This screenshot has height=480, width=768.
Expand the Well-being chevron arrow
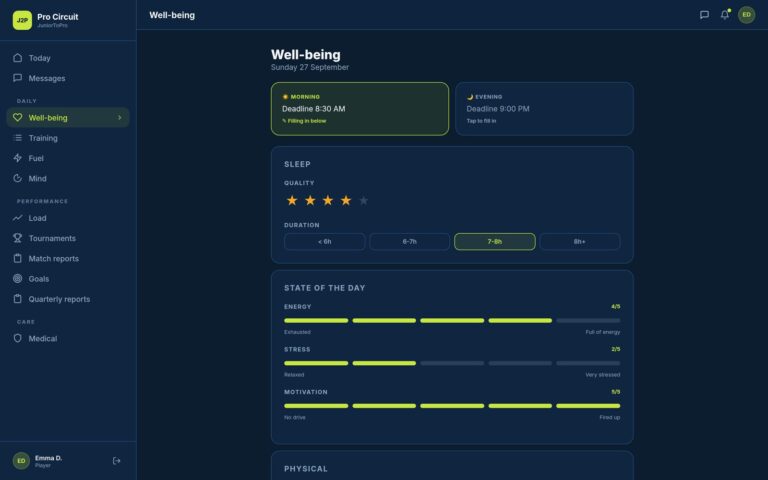120,118
